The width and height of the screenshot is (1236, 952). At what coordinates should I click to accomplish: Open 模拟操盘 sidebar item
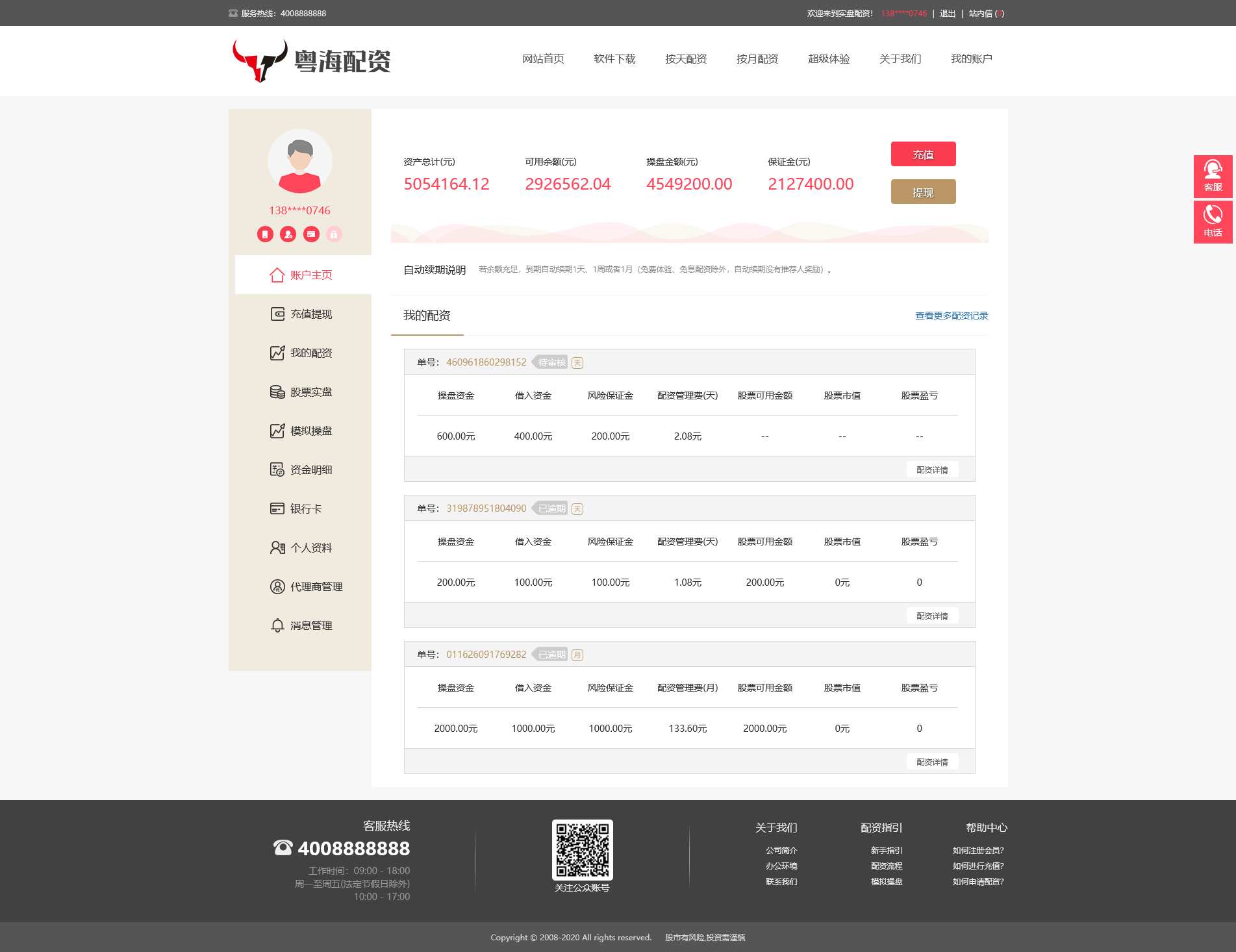click(x=303, y=431)
